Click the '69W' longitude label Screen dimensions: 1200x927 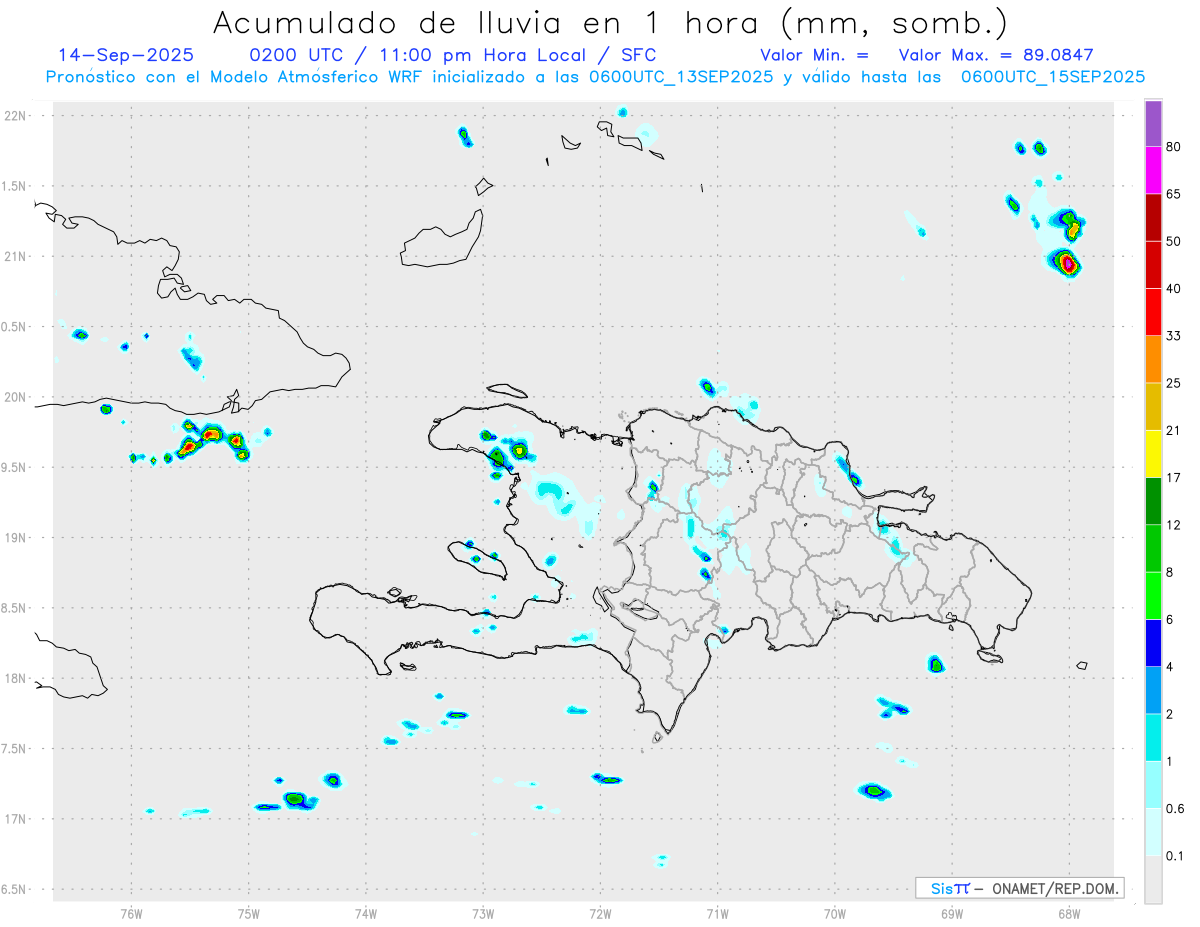[952, 913]
